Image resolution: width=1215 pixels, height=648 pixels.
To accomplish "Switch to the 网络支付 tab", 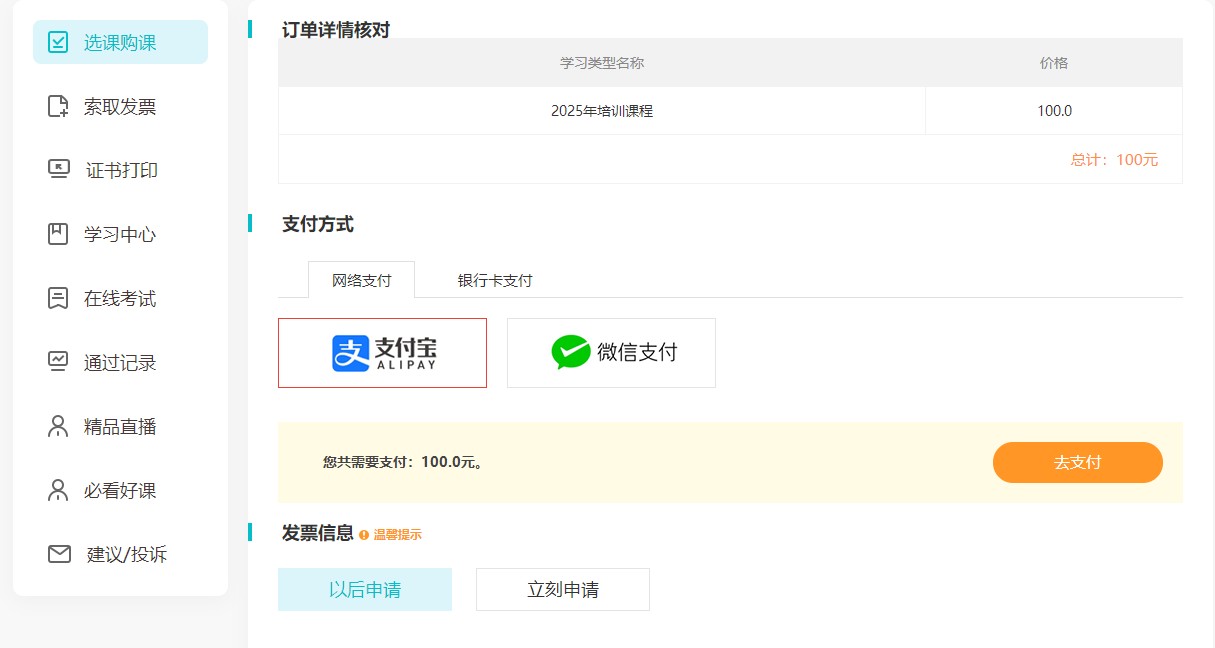I will point(361,280).
